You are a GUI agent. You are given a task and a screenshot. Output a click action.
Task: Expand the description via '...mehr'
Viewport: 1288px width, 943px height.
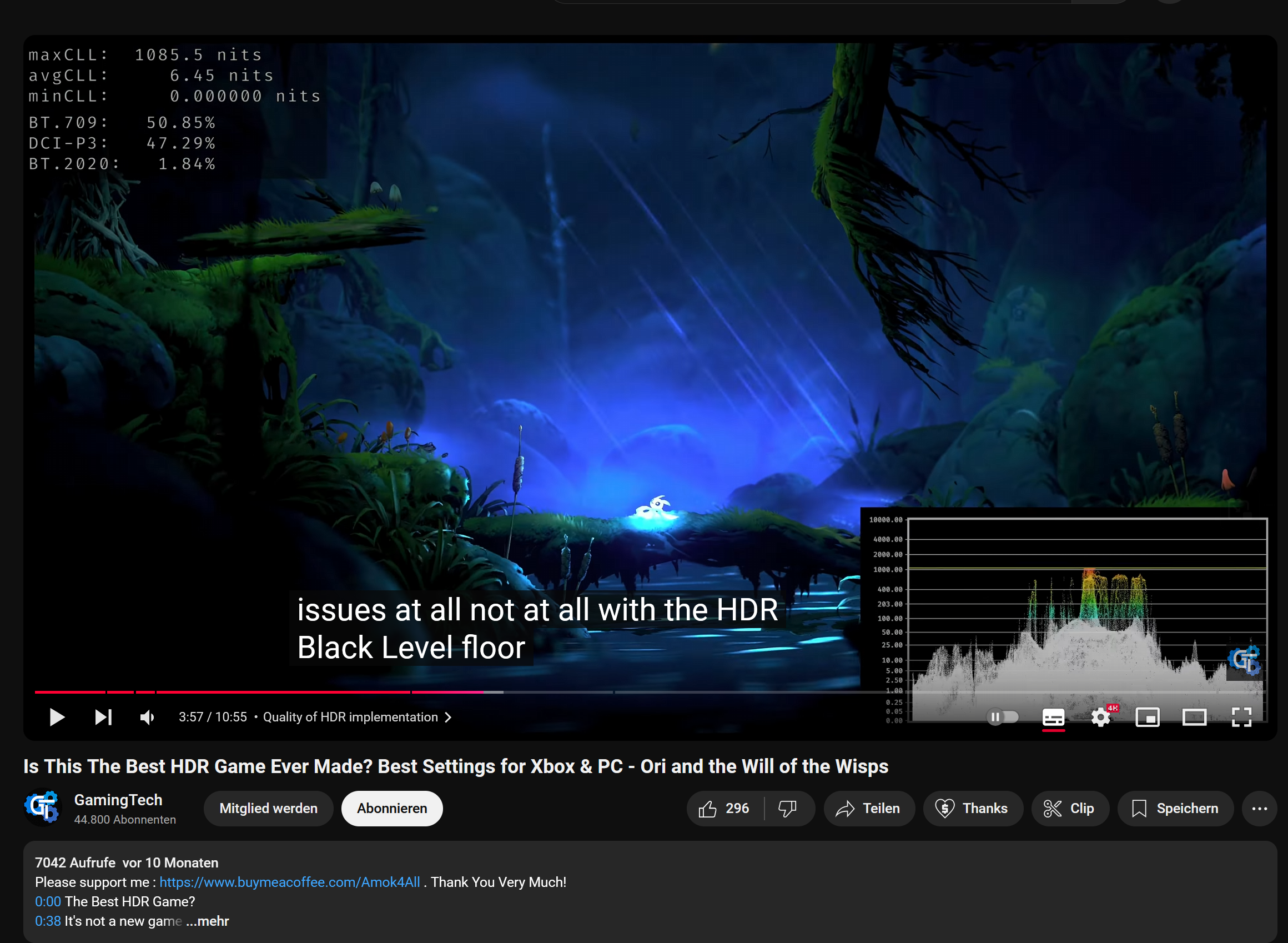point(208,921)
